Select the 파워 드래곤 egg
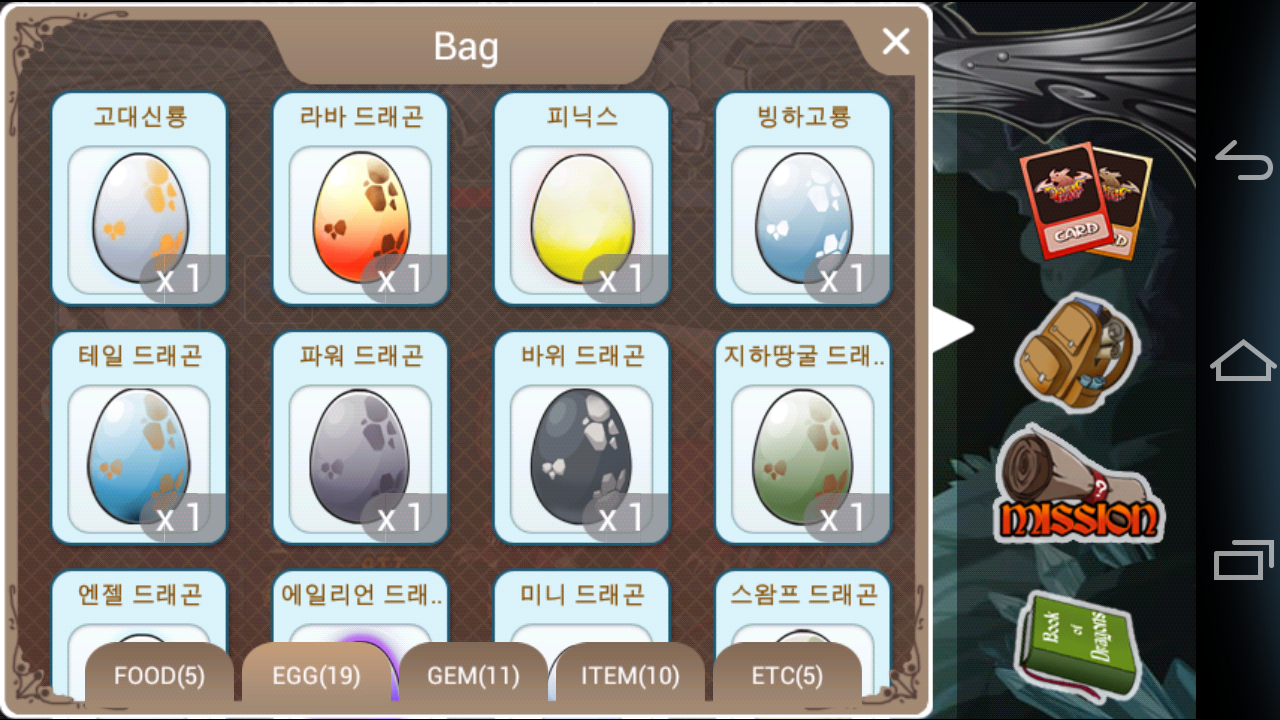 pos(361,437)
